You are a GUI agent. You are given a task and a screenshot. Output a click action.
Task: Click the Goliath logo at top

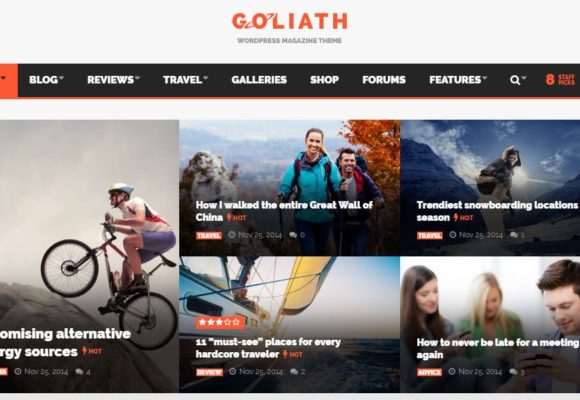[290, 21]
